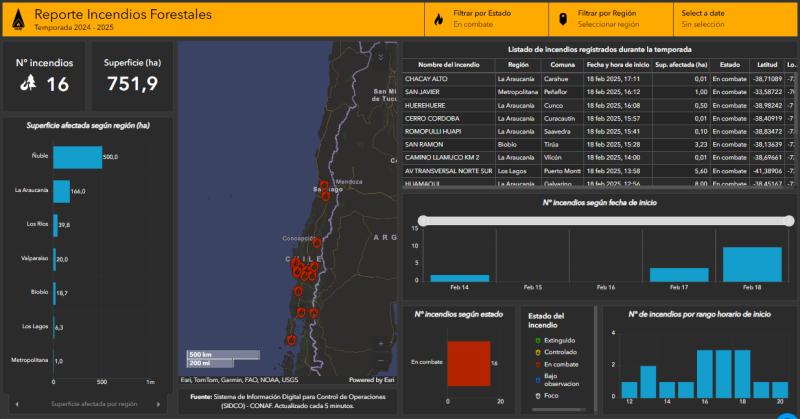Viewport: 800px width, 419px height.
Task: Click the CONAF tree logo icon
Action: click(x=18, y=19)
